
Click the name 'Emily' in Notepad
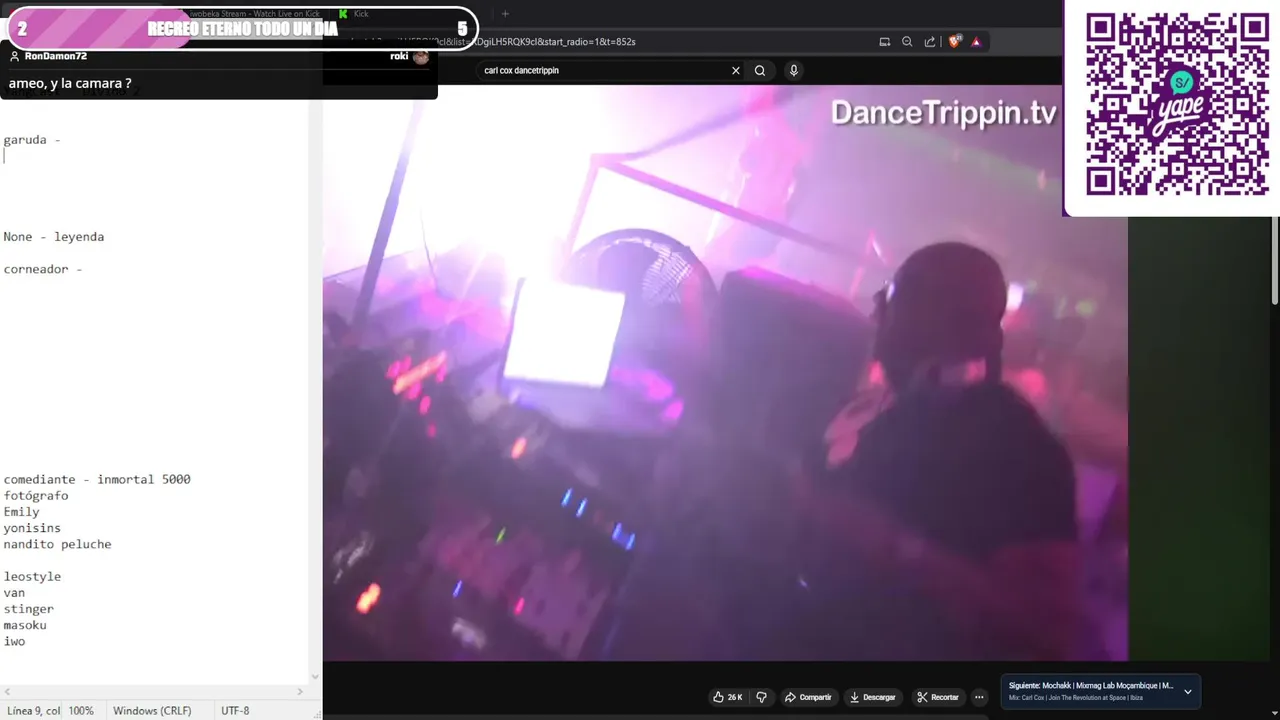click(x=21, y=512)
